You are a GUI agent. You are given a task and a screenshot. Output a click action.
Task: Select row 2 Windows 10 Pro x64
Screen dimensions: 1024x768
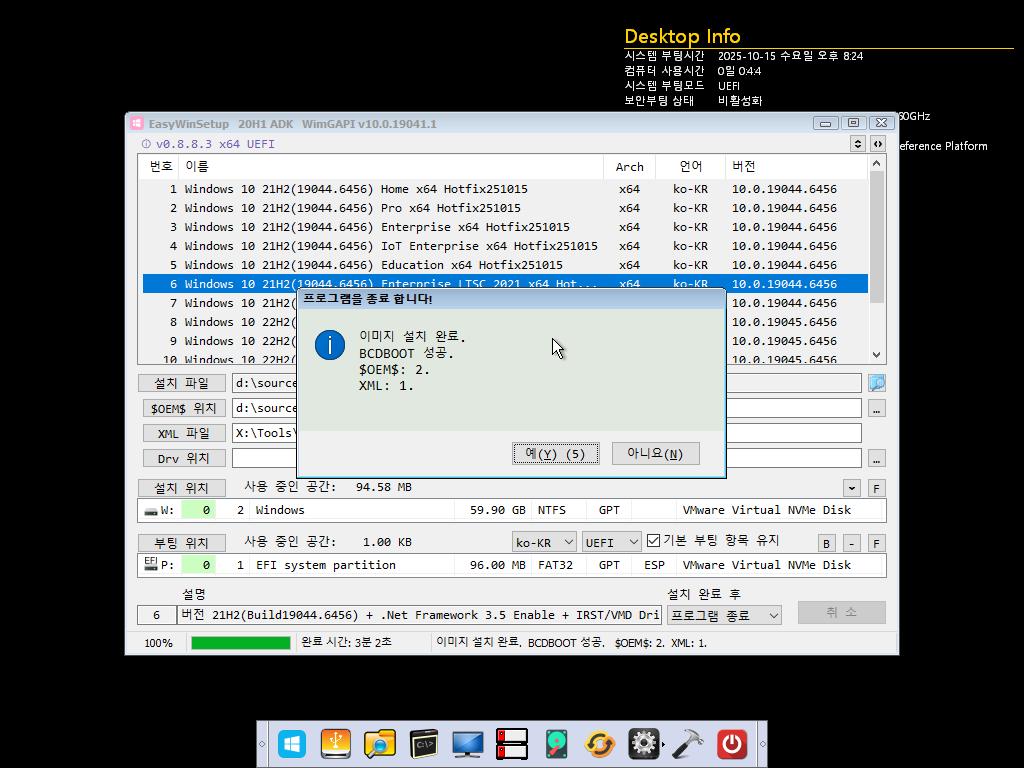(505, 208)
